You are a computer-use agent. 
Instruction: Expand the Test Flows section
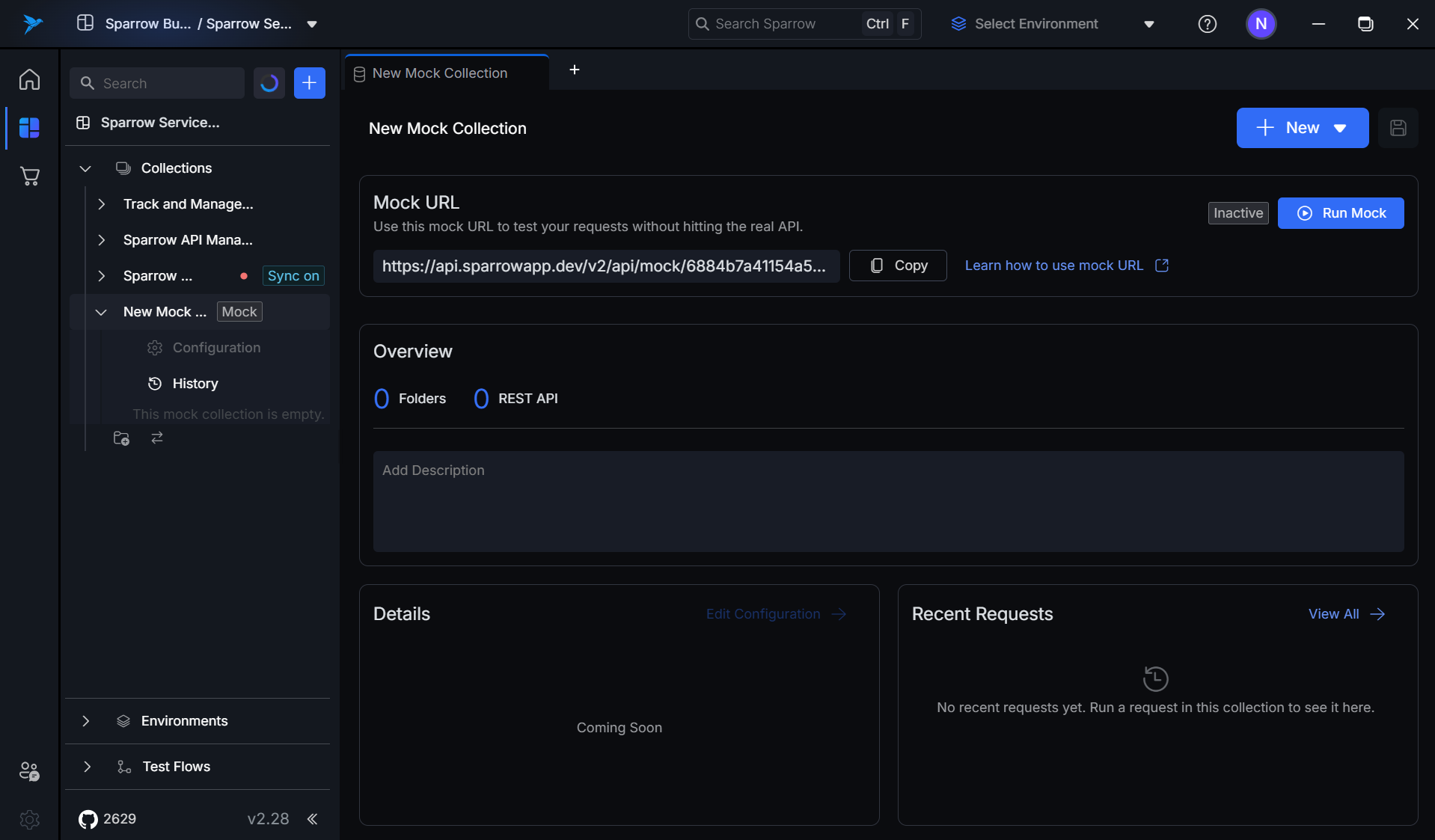[x=88, y=767]
